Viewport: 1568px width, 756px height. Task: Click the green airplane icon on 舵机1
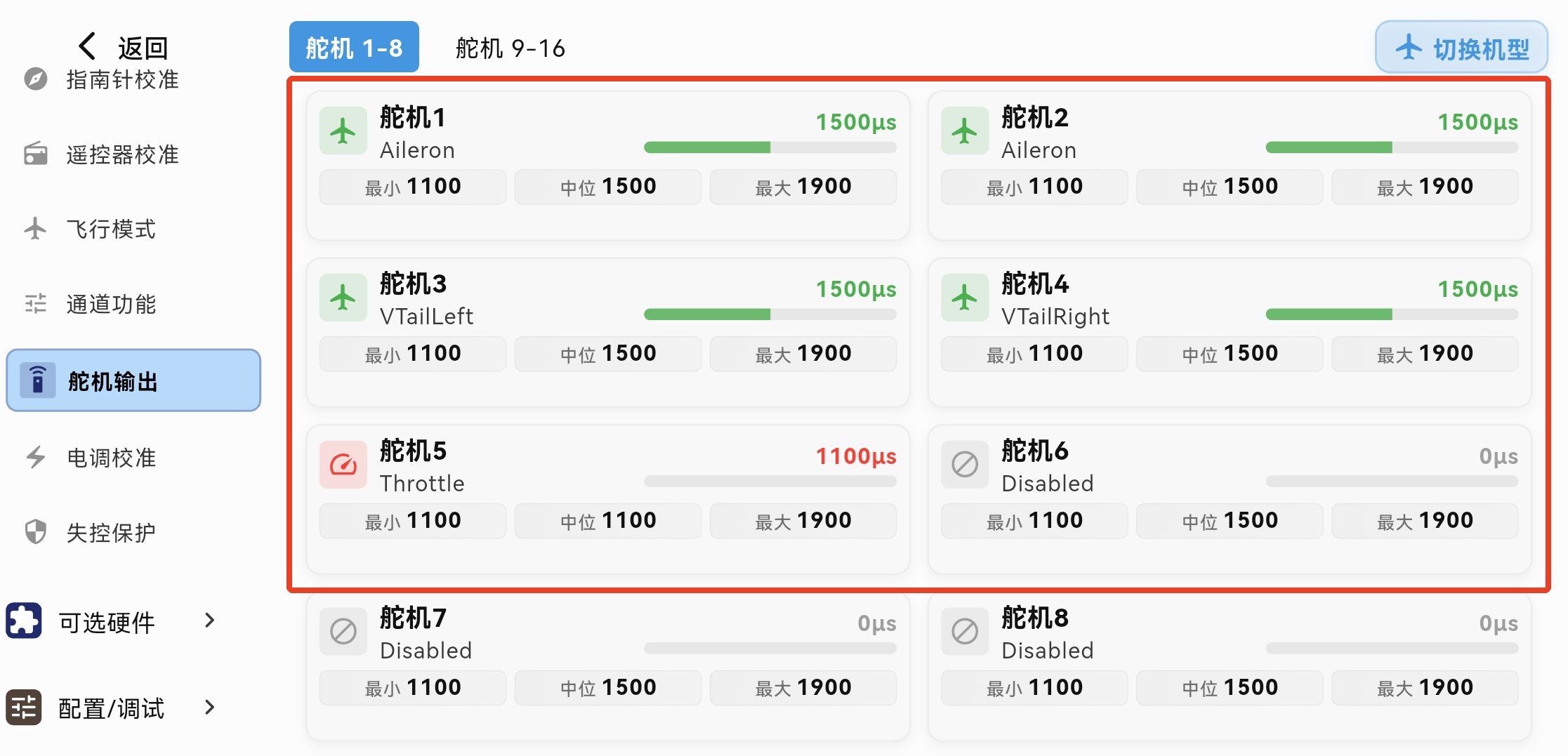[x=343, y=131]
